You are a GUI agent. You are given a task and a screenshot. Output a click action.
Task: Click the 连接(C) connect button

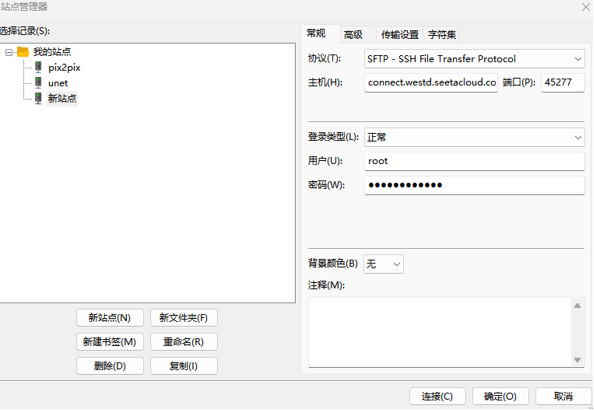click(437, 397)
